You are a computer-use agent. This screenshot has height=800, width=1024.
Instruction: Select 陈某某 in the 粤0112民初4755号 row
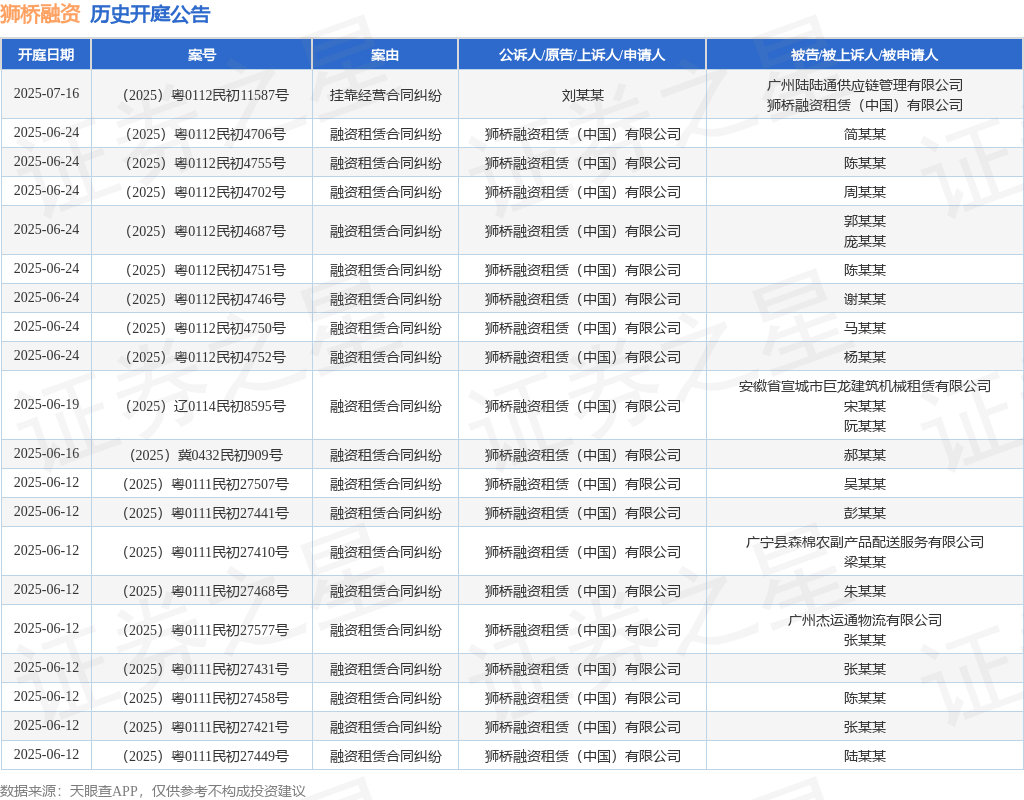point(865,163)
